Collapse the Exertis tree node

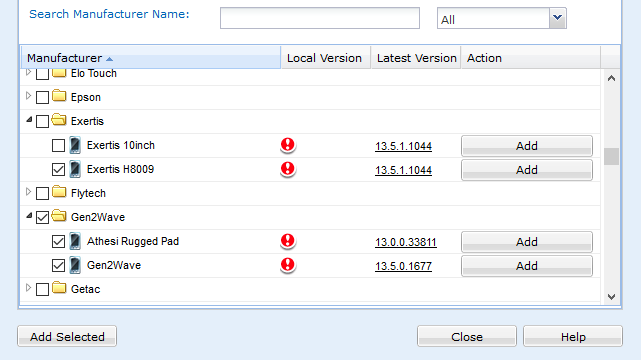[x=29, y=120]
